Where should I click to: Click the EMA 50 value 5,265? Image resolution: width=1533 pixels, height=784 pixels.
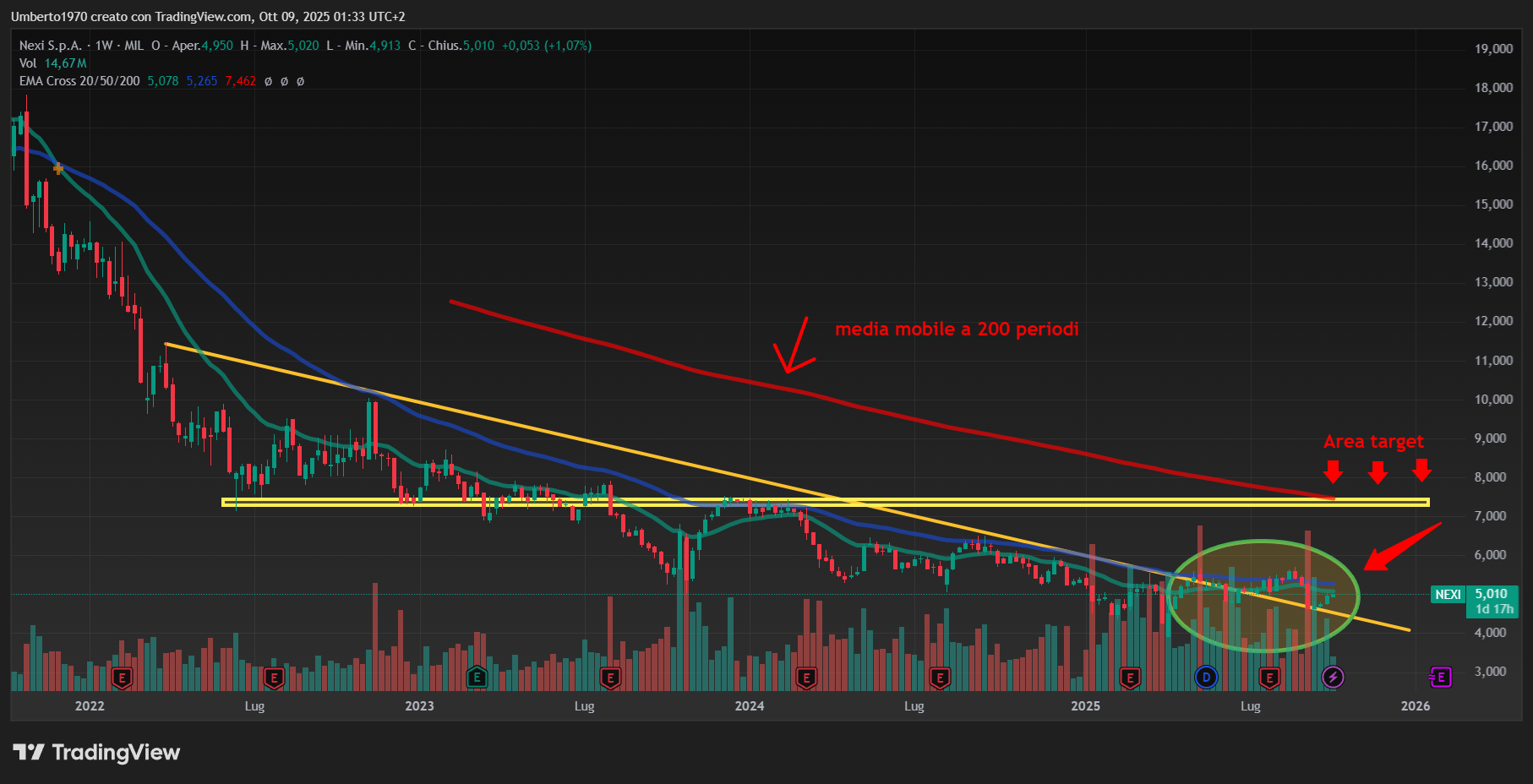click(202, 81)
